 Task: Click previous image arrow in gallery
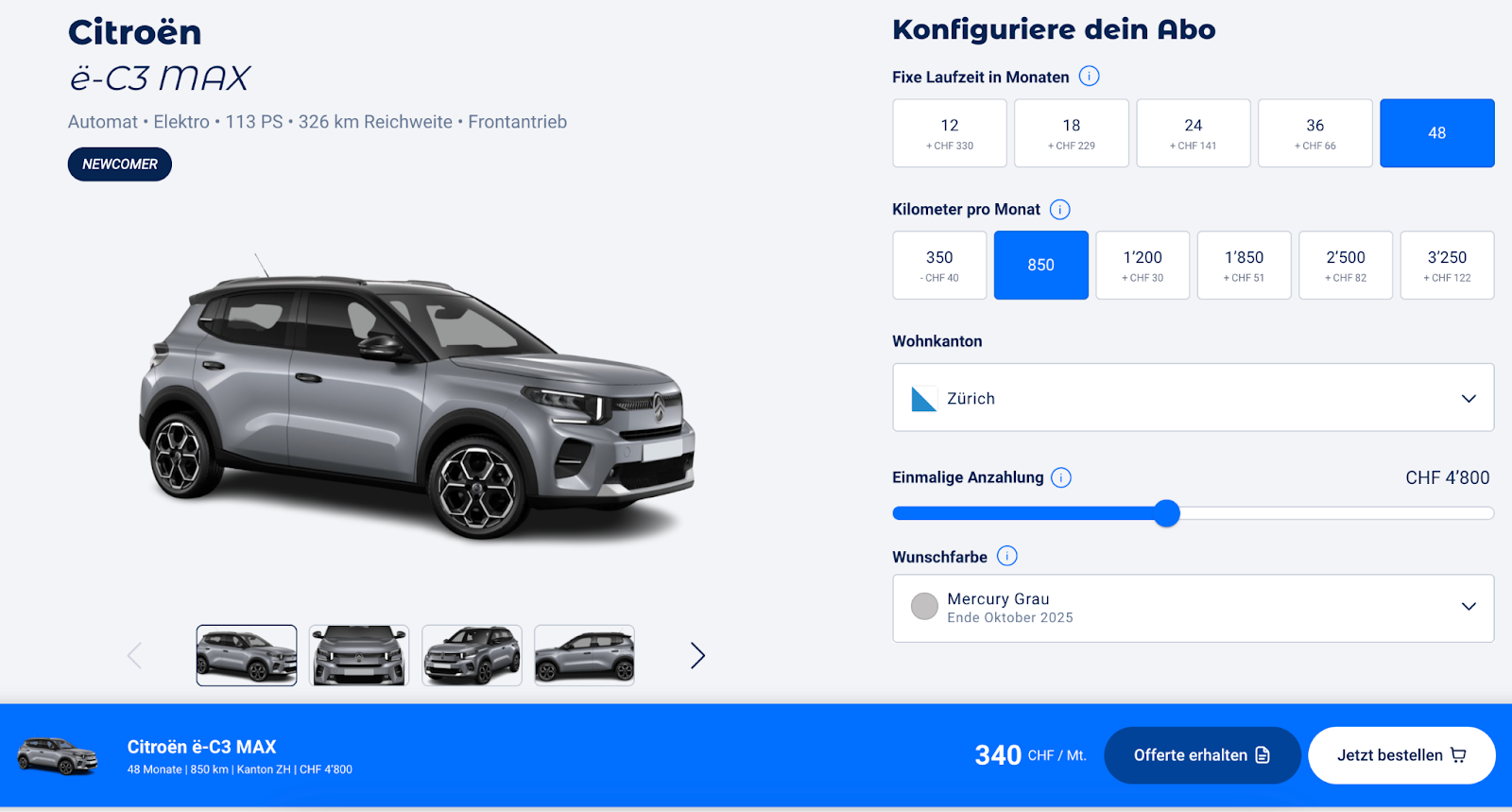coord(134,655)
